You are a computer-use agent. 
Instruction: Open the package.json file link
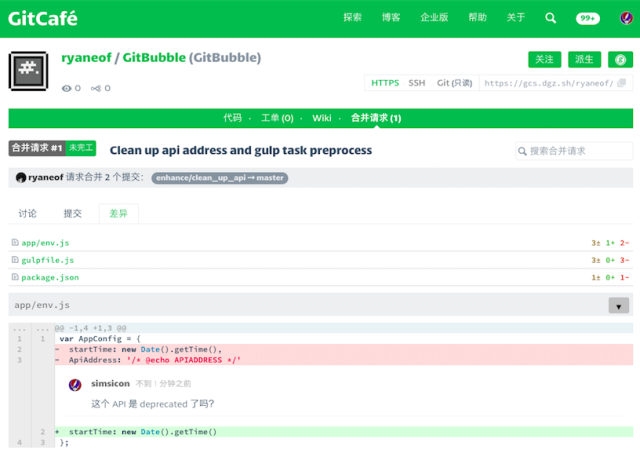[50, 277]
